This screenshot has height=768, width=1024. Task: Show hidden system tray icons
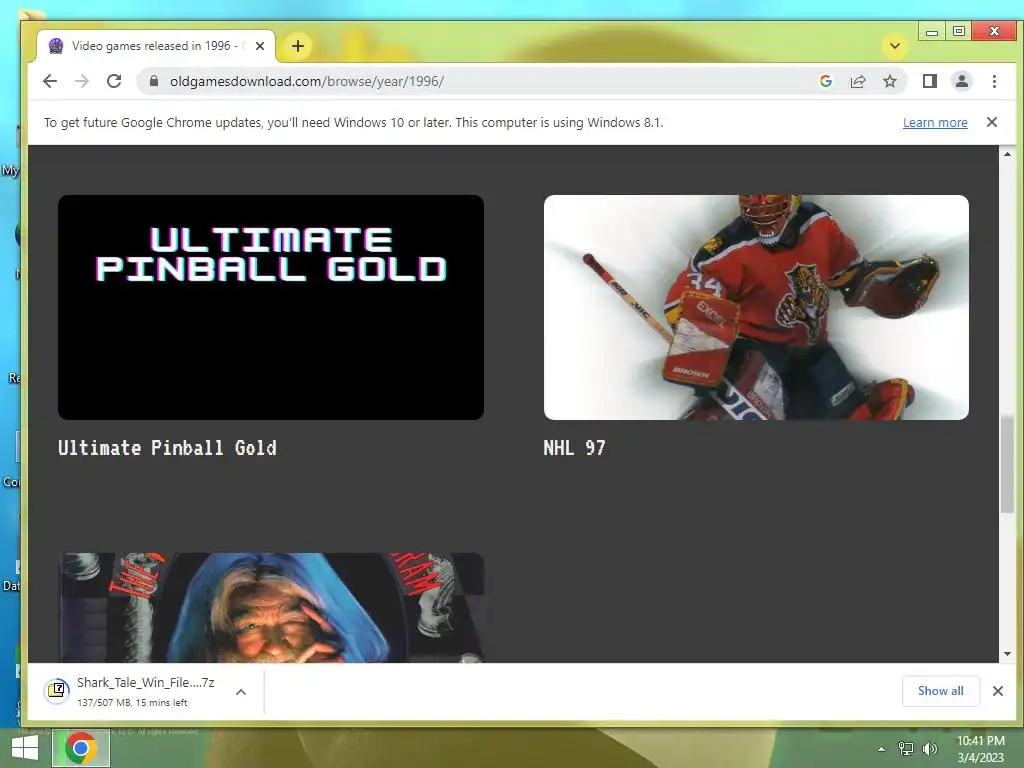coord(881,749)
